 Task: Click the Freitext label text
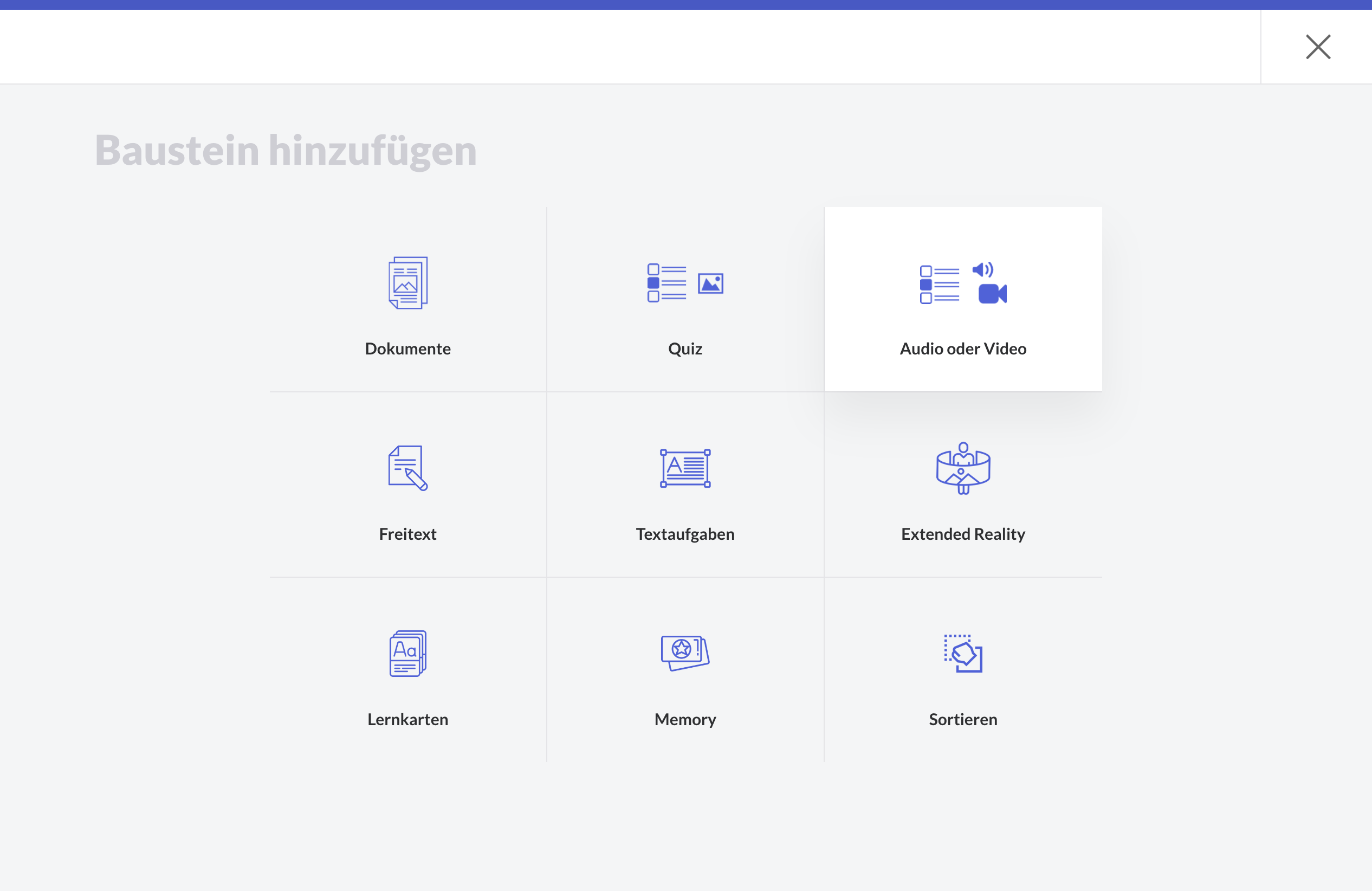pos(407,533)
